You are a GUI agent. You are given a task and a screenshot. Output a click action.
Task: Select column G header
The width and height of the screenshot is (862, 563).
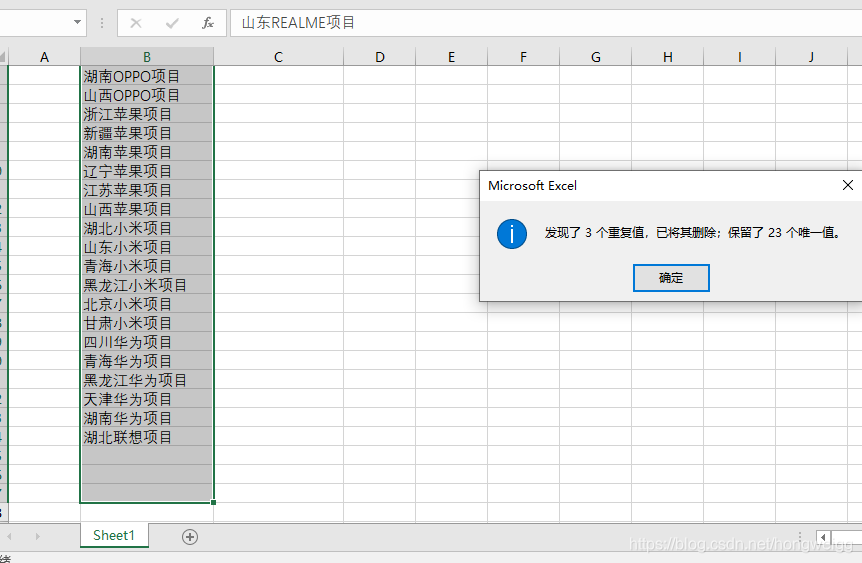point(595,57)
